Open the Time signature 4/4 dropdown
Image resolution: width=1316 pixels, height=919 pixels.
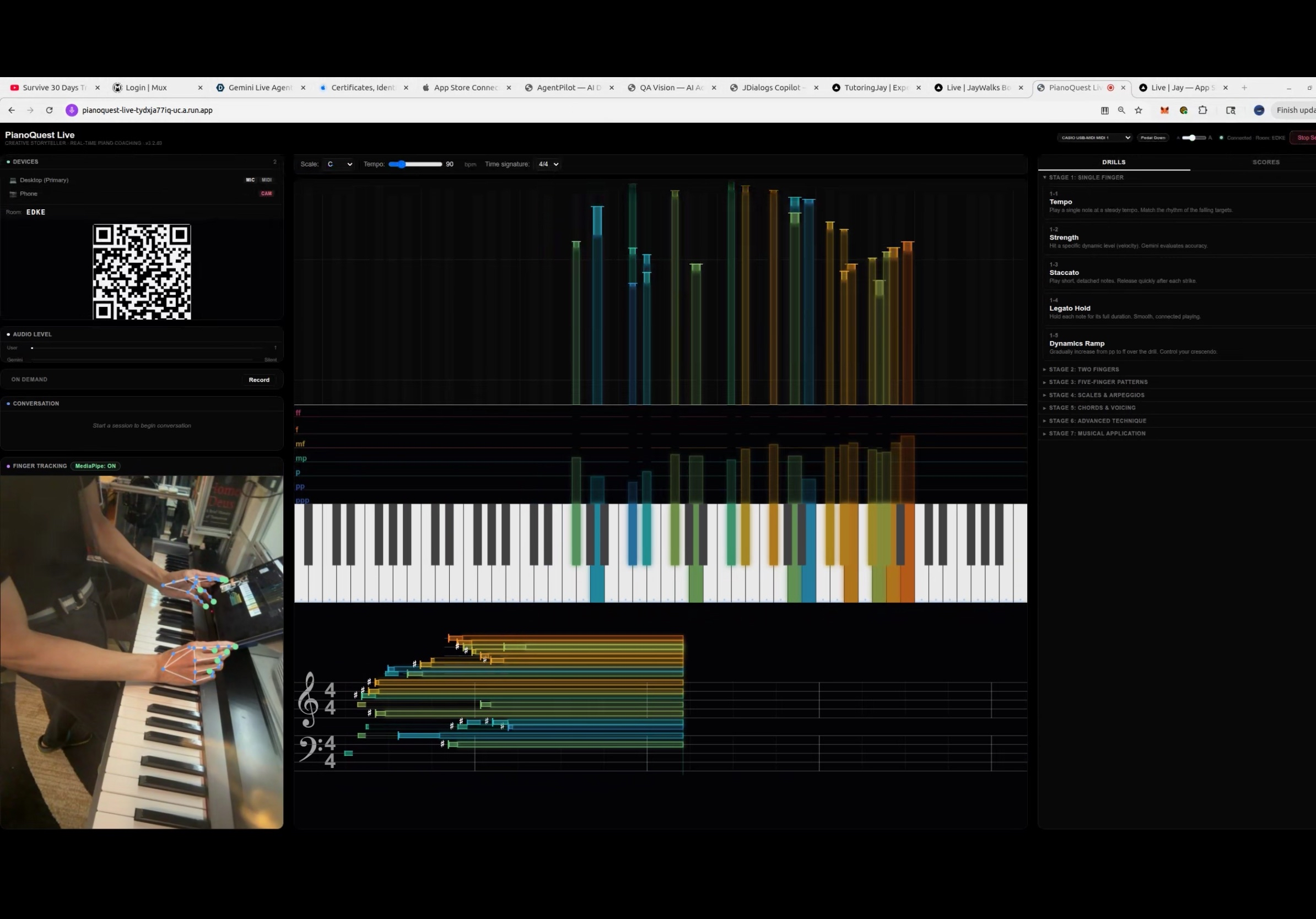(x=547, y=164)
